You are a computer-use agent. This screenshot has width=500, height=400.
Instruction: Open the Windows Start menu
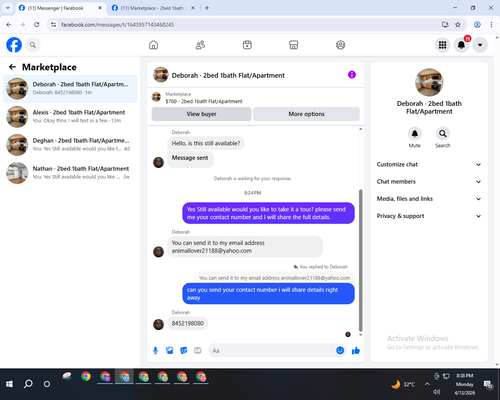click(9, 384)
